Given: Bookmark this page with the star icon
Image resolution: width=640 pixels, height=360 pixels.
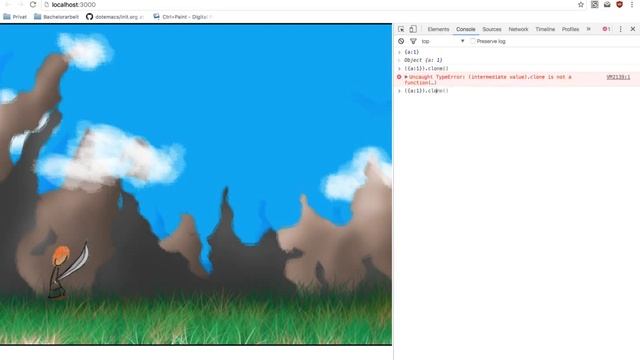Looking at the screenshot, I should point(581,4).
